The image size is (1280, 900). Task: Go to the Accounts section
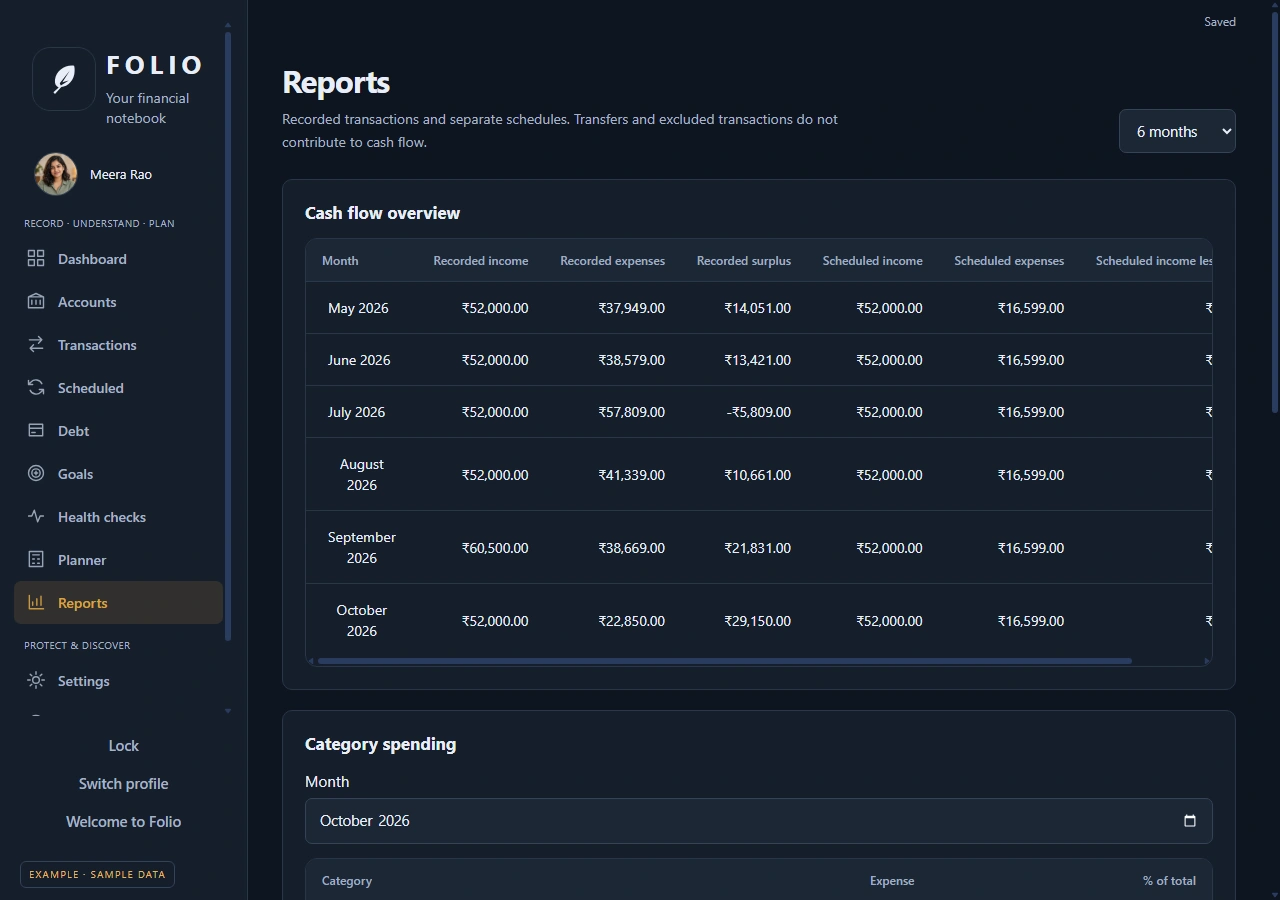pyautogui.click(x=118, y=302)
